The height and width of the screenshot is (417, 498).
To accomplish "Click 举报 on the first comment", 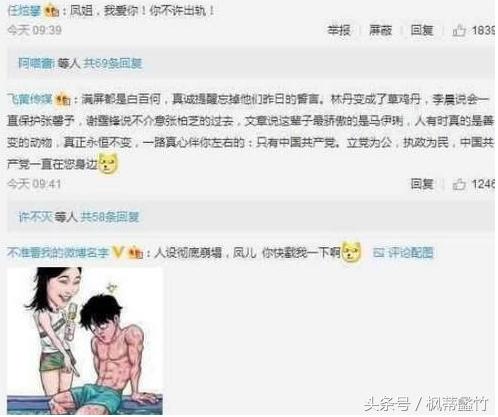I will pos(339,30).
